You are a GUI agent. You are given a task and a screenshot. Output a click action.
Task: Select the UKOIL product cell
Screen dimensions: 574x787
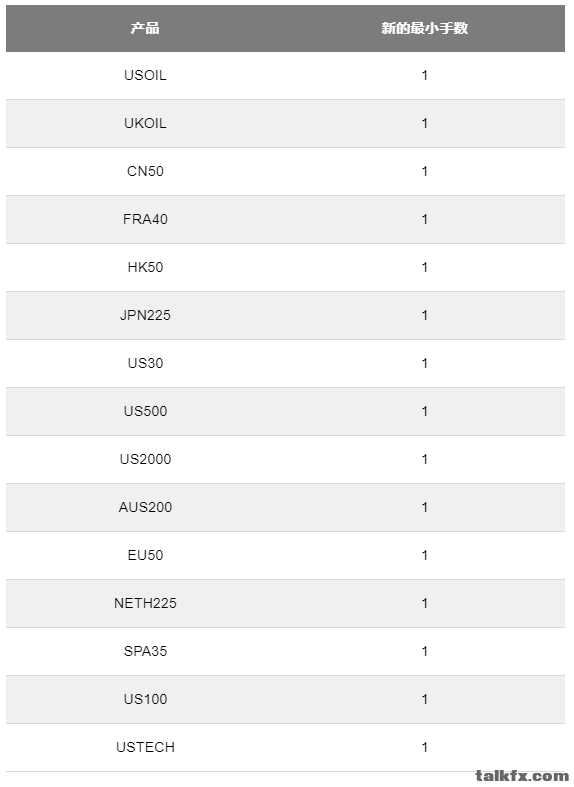coord(145,123)
